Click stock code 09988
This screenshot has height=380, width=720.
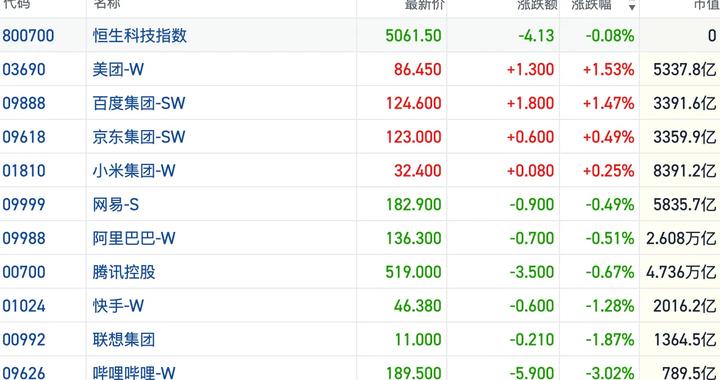[x=24, y=238]
